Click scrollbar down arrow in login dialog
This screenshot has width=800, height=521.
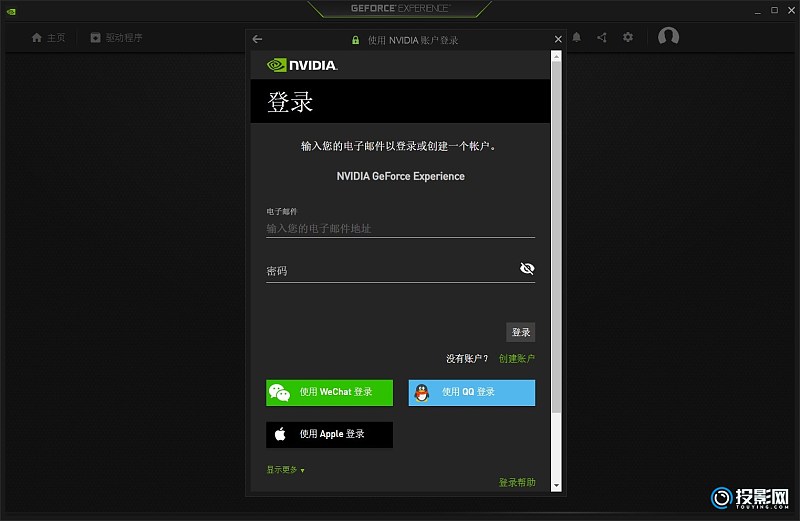[557, 485]
